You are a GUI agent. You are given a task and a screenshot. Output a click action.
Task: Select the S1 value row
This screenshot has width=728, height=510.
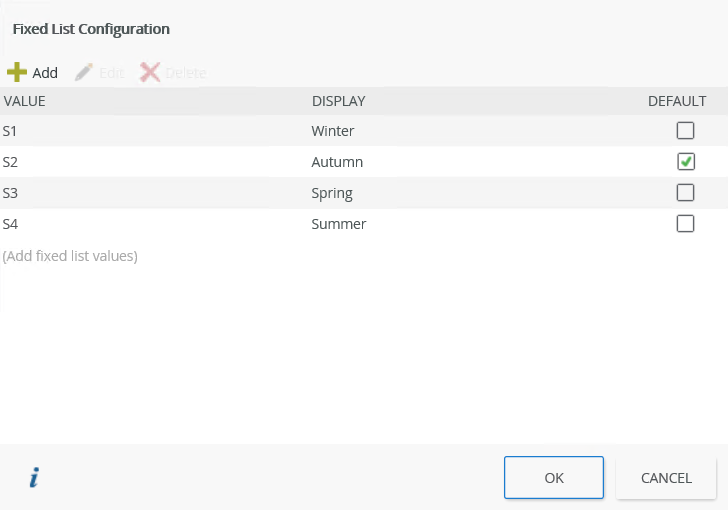click(10, 131)
